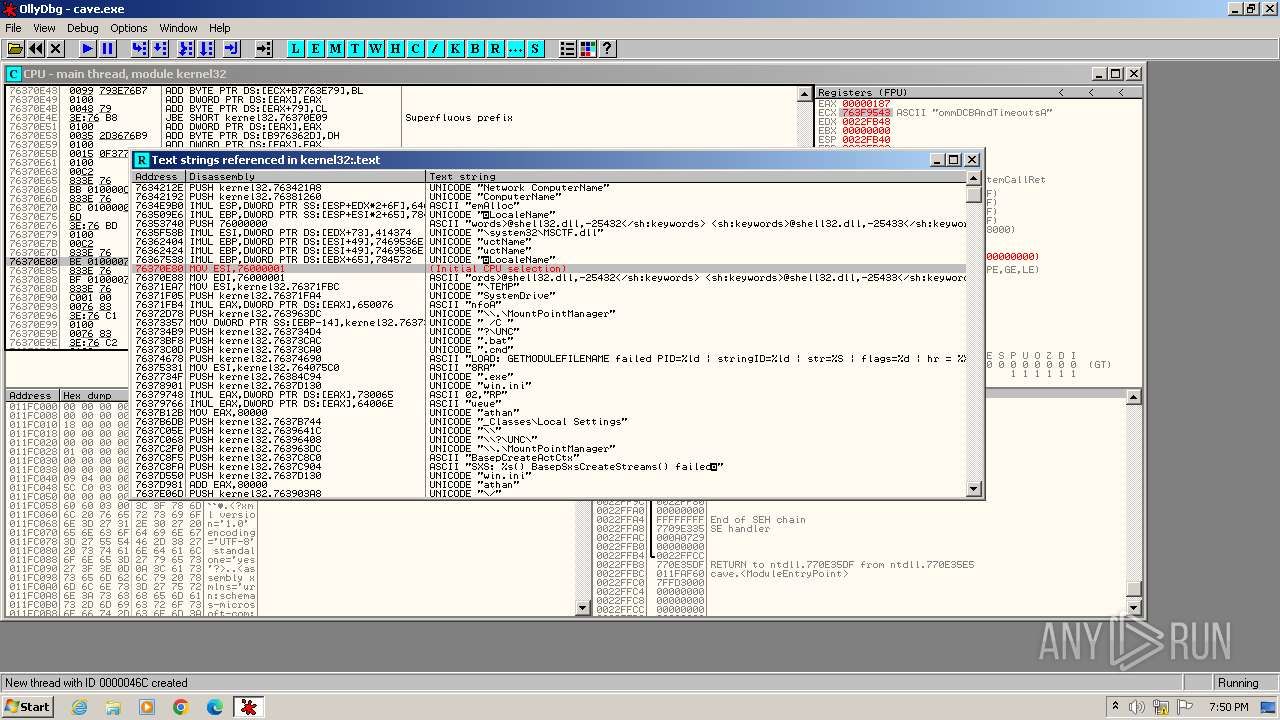The width and height of the screenshot is (1280, 720).
Task: Show Threads with T button
Action: (356, 48)
